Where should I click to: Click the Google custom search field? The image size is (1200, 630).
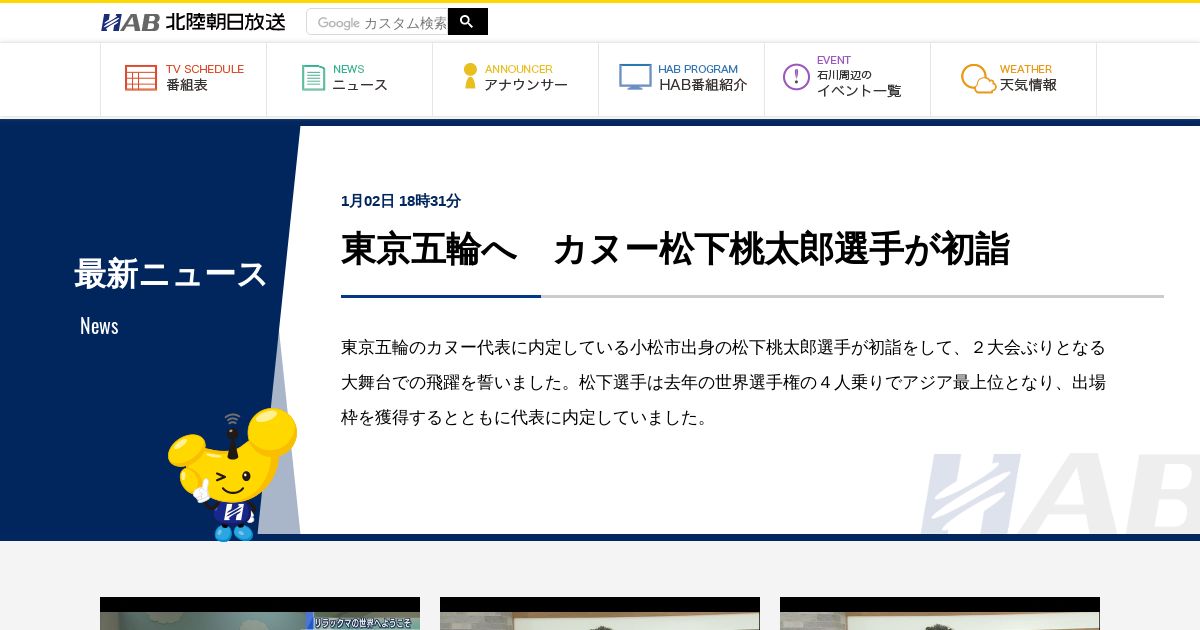(x=377, y=22)
